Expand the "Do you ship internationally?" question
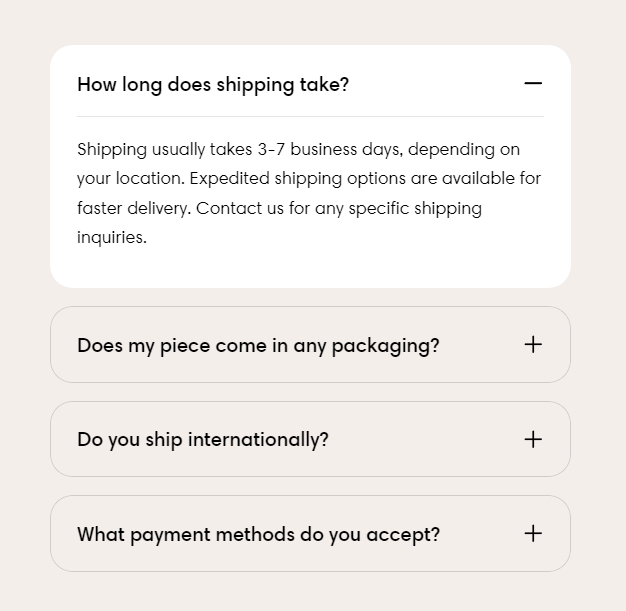This screenshot has height=611, width=626. (203, 440)
